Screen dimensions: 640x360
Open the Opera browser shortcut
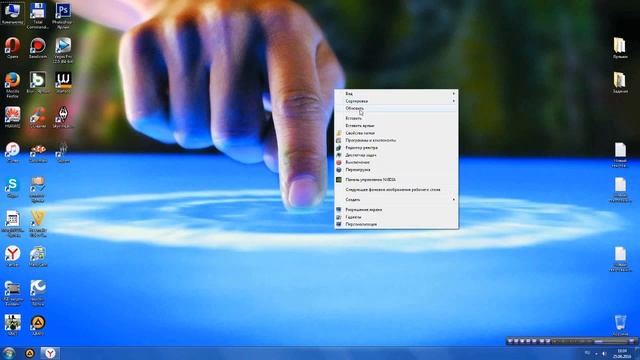(x=12, y=48)
